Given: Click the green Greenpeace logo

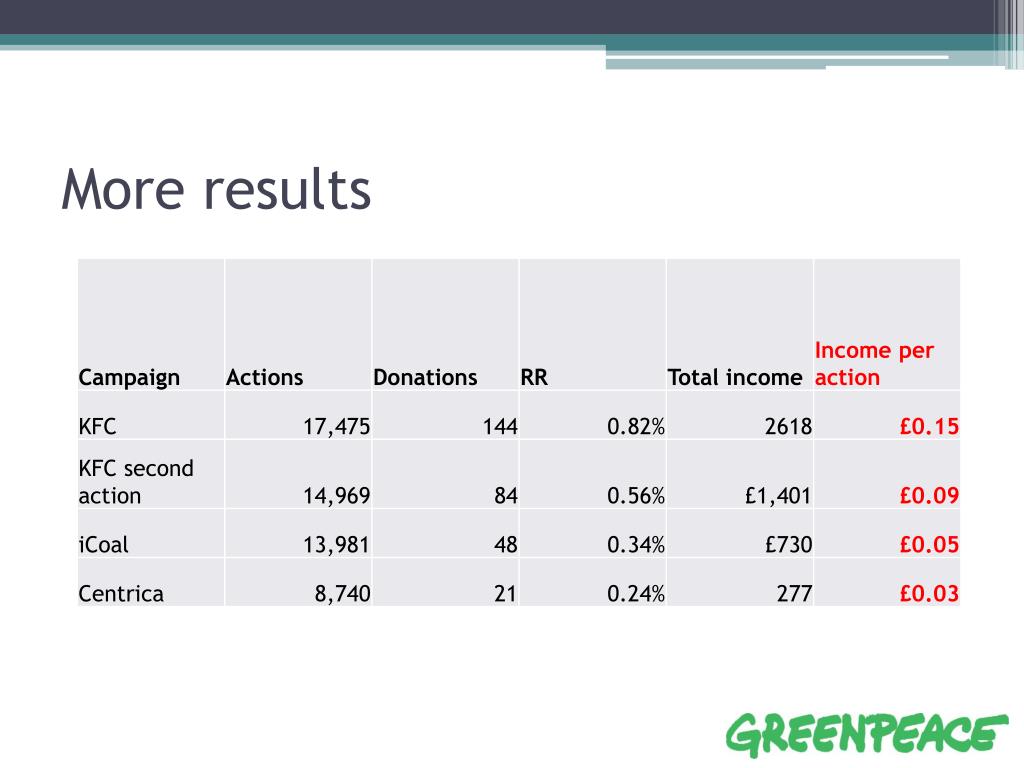Looking at the screenshot, I should [x=867, y=733].
